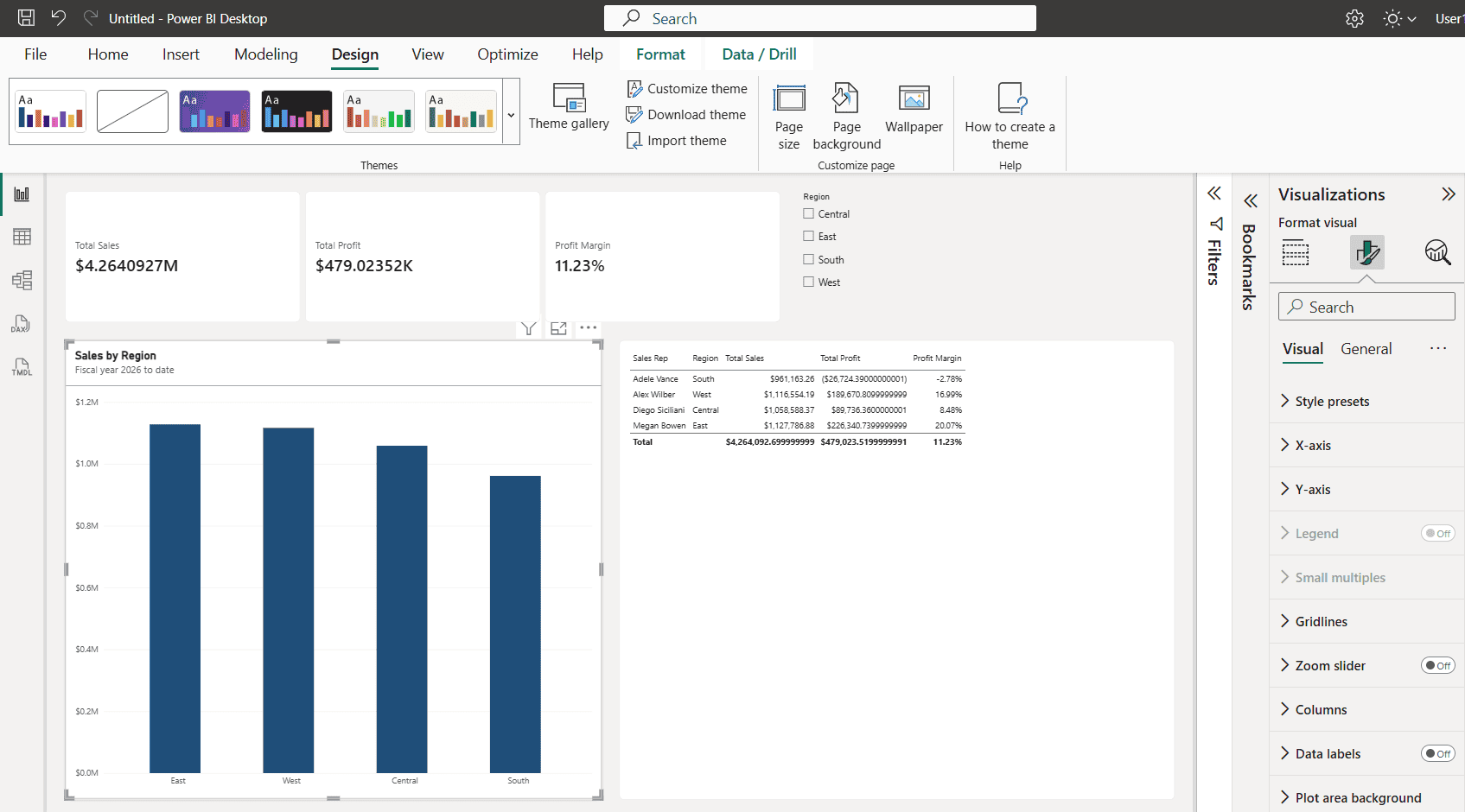
Task: Click the Save icon in title bar
Action: click(x=26, y=18)
